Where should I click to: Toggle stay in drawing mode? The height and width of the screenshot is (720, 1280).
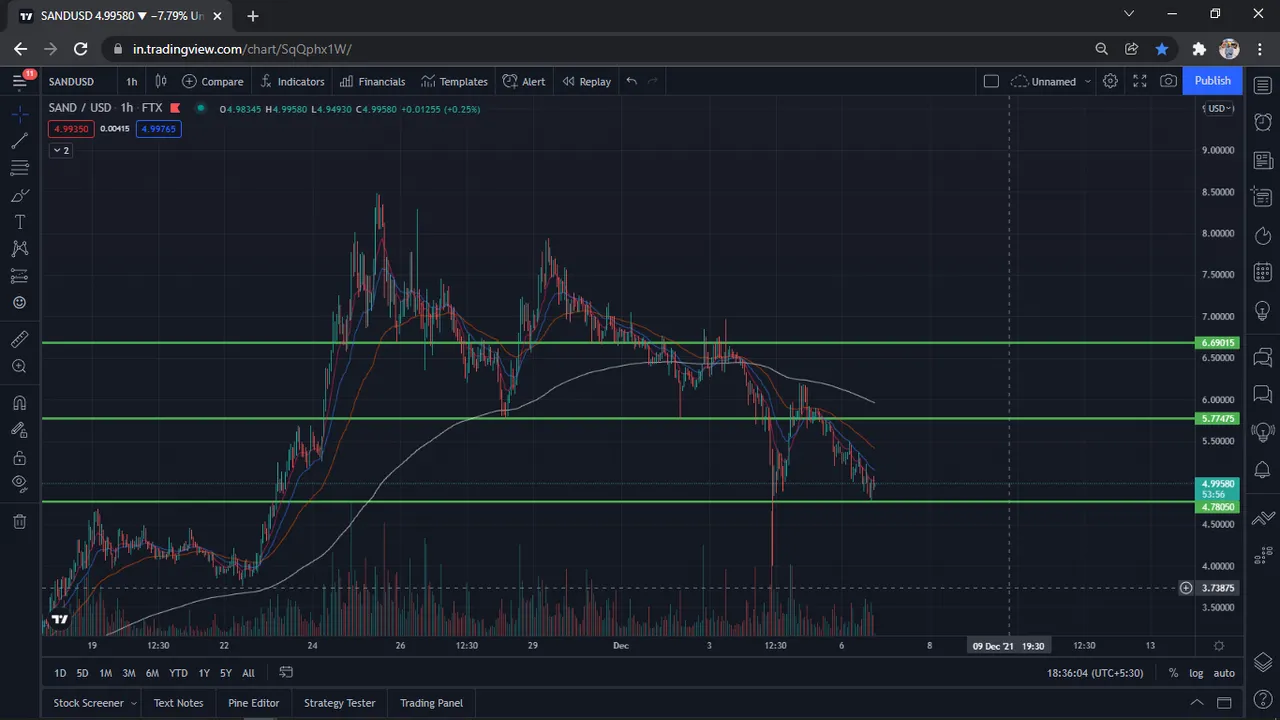(19, 430)
